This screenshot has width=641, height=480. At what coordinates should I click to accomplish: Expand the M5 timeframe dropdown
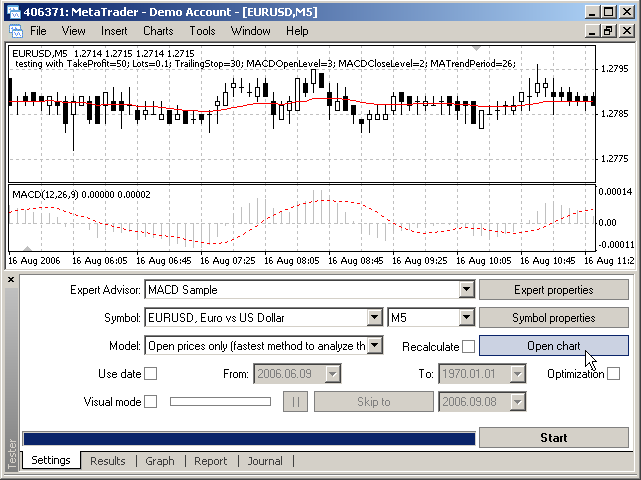[466, 317]
